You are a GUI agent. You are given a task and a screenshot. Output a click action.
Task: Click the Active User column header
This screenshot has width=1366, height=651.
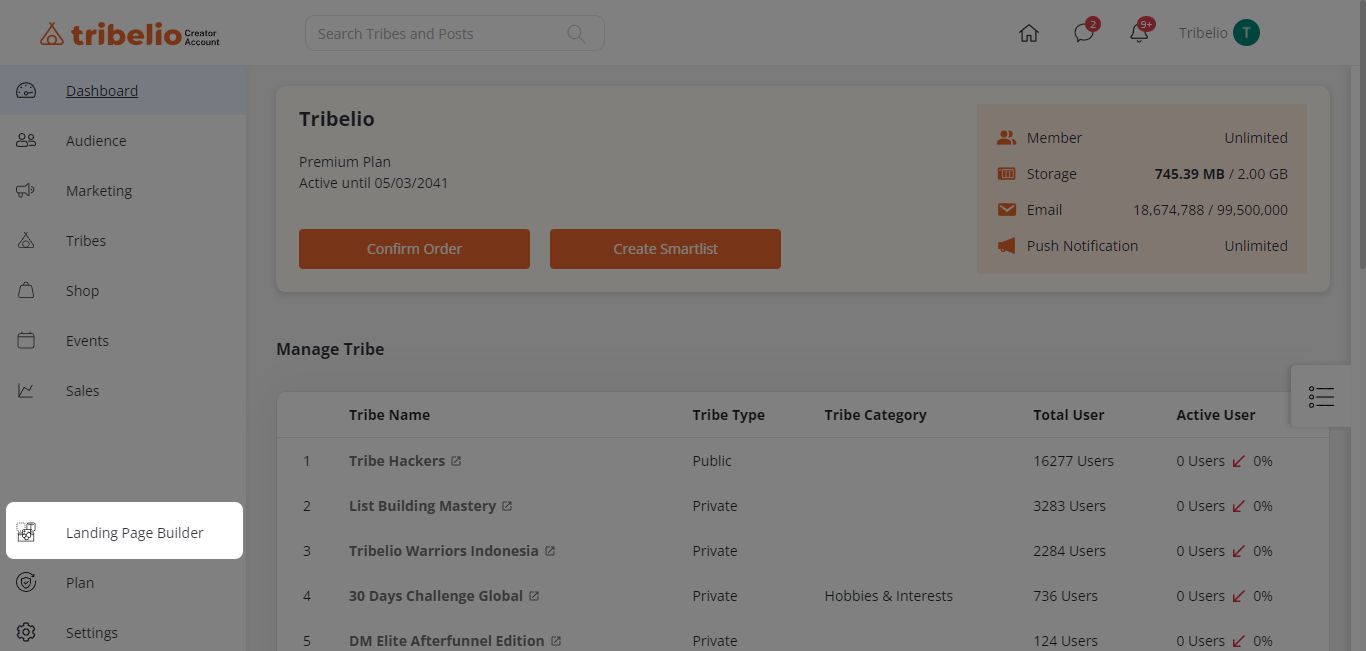(x=1216, y=415)
